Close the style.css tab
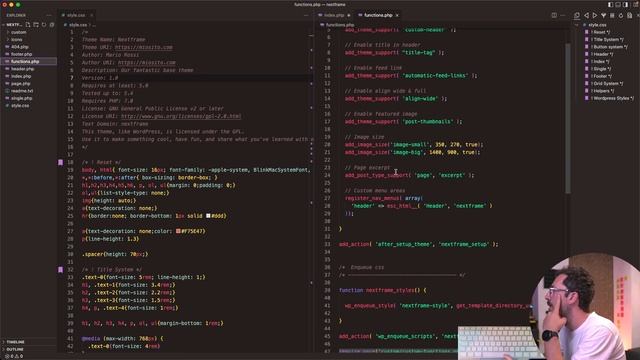640x360 pixels. point(91,15)
